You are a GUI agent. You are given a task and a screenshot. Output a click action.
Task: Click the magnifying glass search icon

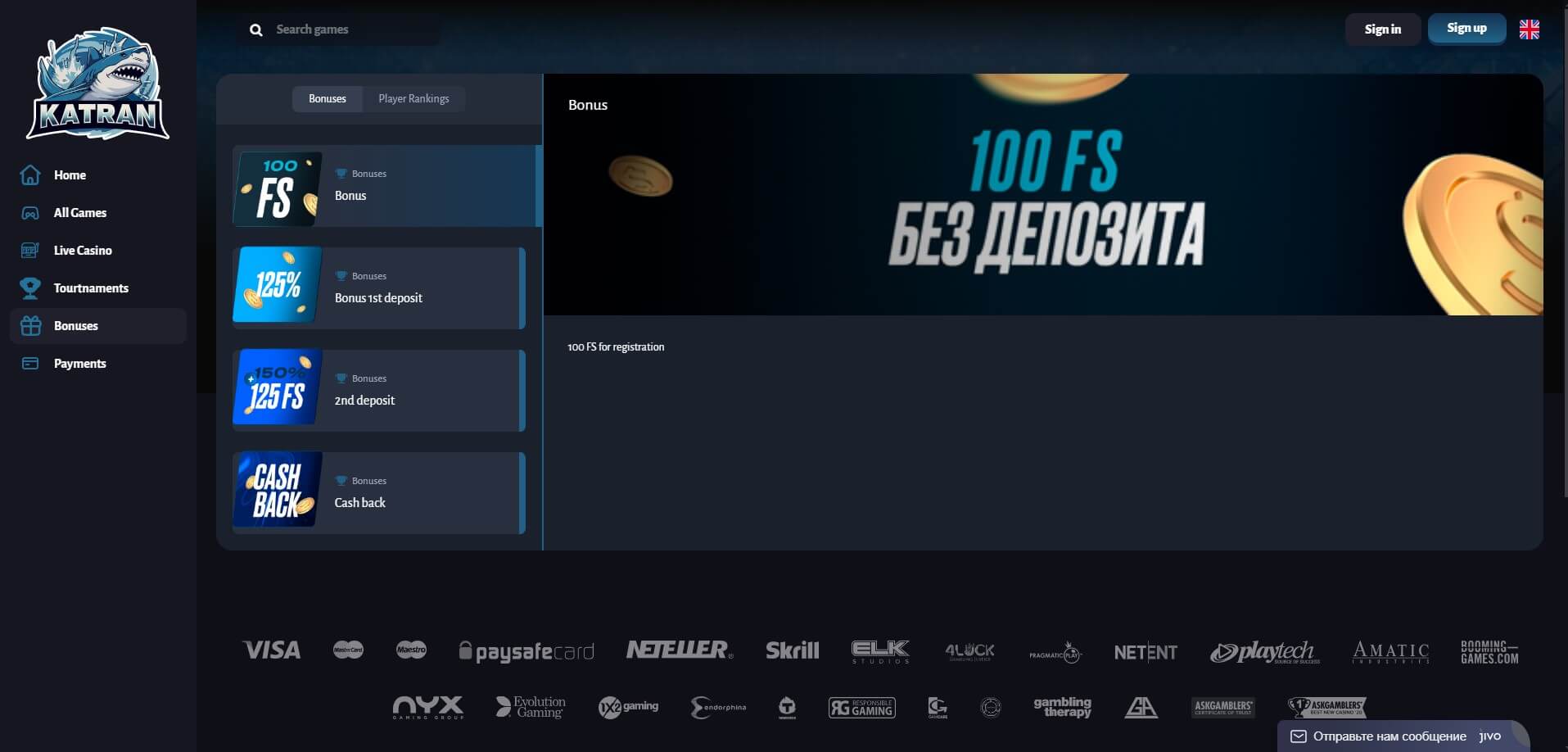click(256, 29)
